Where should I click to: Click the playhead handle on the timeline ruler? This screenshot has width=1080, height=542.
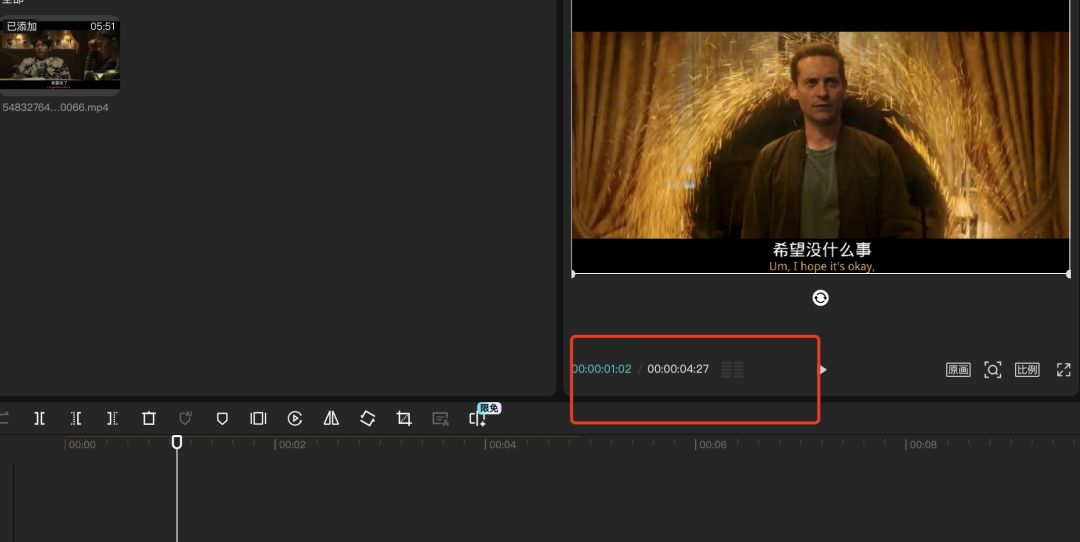[x=177, y=442]
